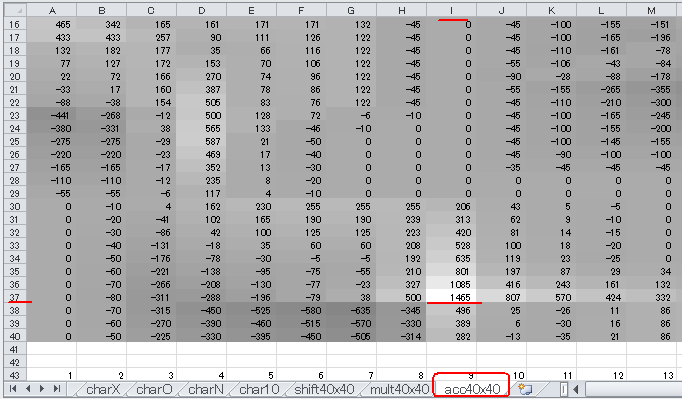Click horizontal scrollbar left arrow
Image resolution: width=682 pixels, height=399 pixels.
[x=576, y=389]
